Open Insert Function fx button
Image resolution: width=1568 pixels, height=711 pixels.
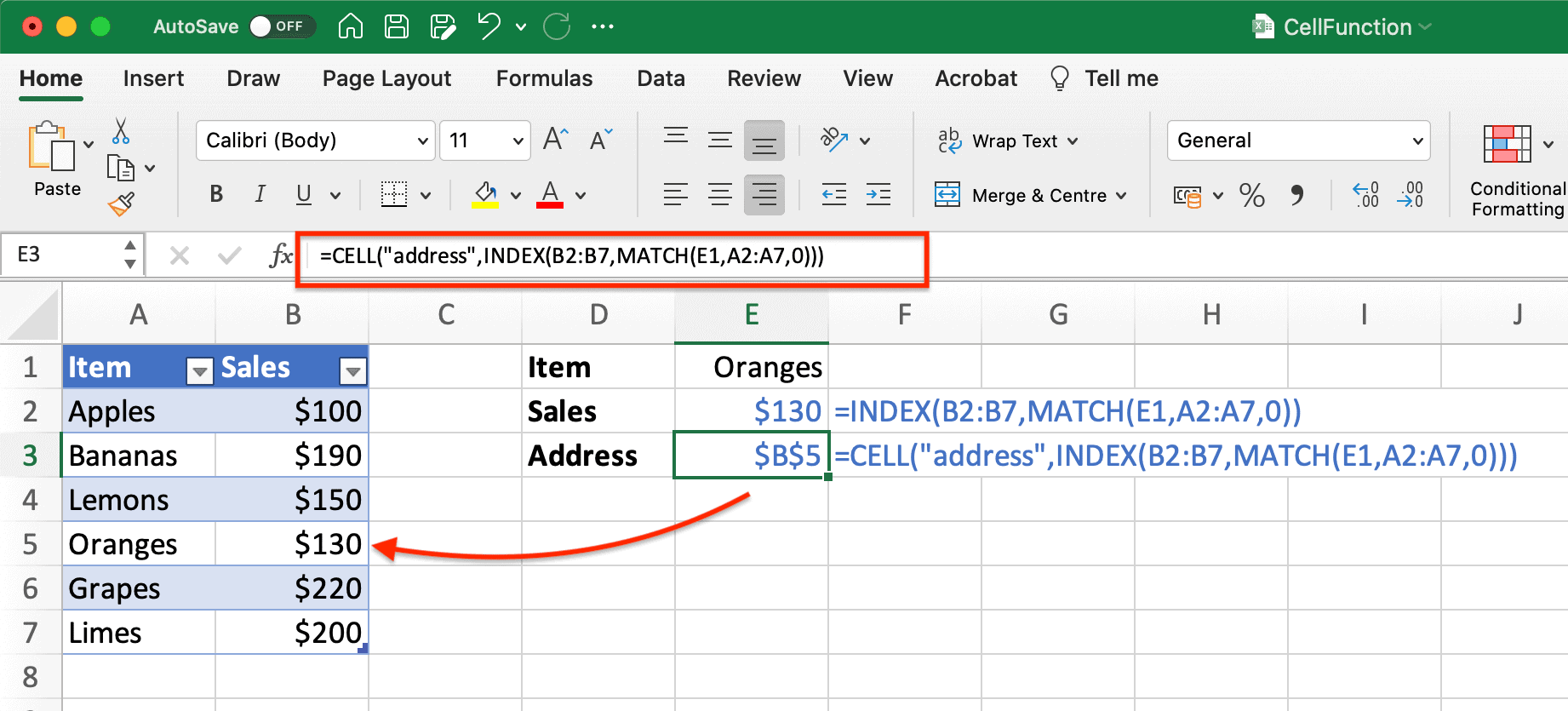coord(281,255)
